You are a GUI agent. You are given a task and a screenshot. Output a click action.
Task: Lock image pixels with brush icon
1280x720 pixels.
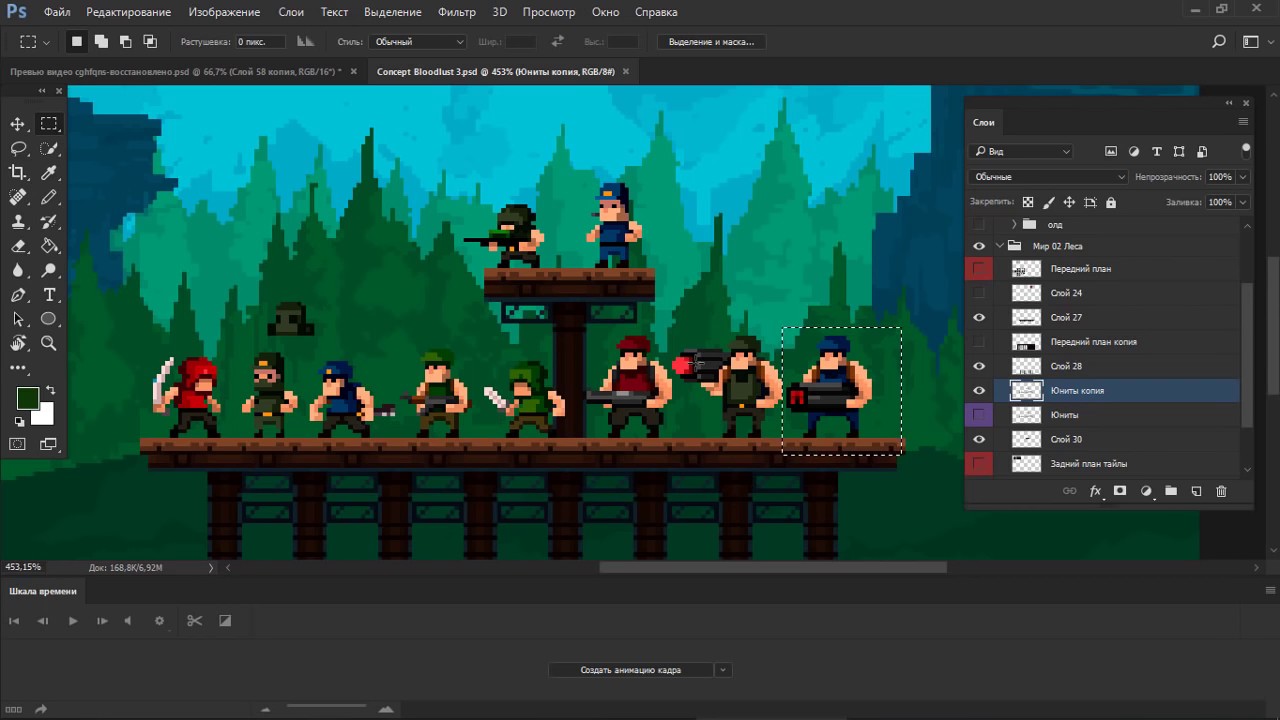pyautogui.click(x=1048, y=202)
